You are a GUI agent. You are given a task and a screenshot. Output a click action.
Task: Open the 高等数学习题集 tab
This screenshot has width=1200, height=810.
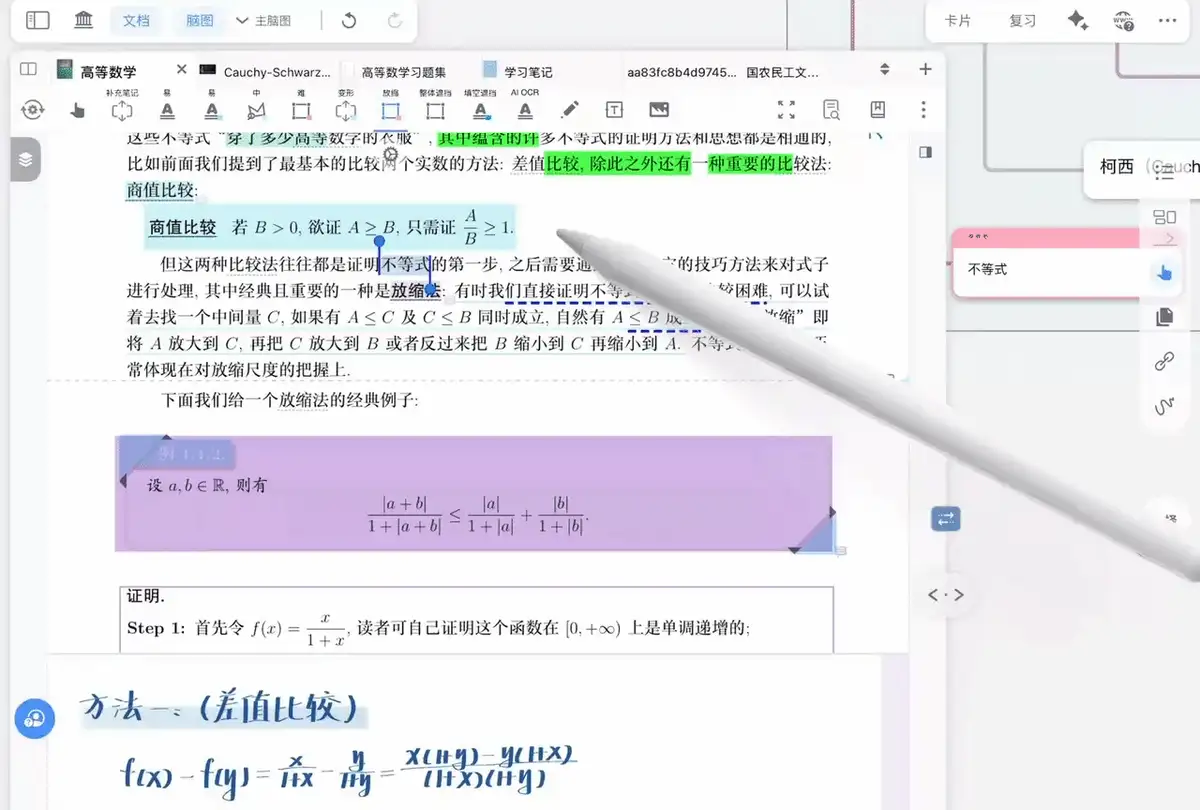tap(403, 71)
